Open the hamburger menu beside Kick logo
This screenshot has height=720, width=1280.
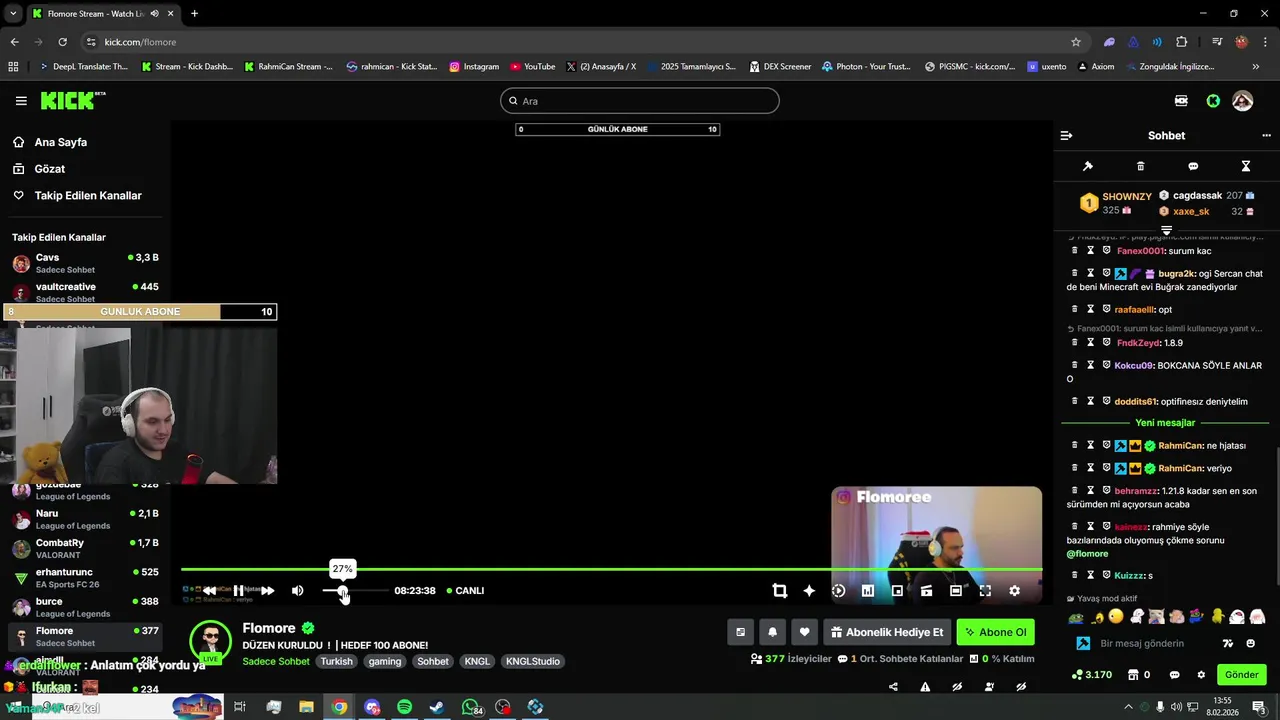(21, 101)
